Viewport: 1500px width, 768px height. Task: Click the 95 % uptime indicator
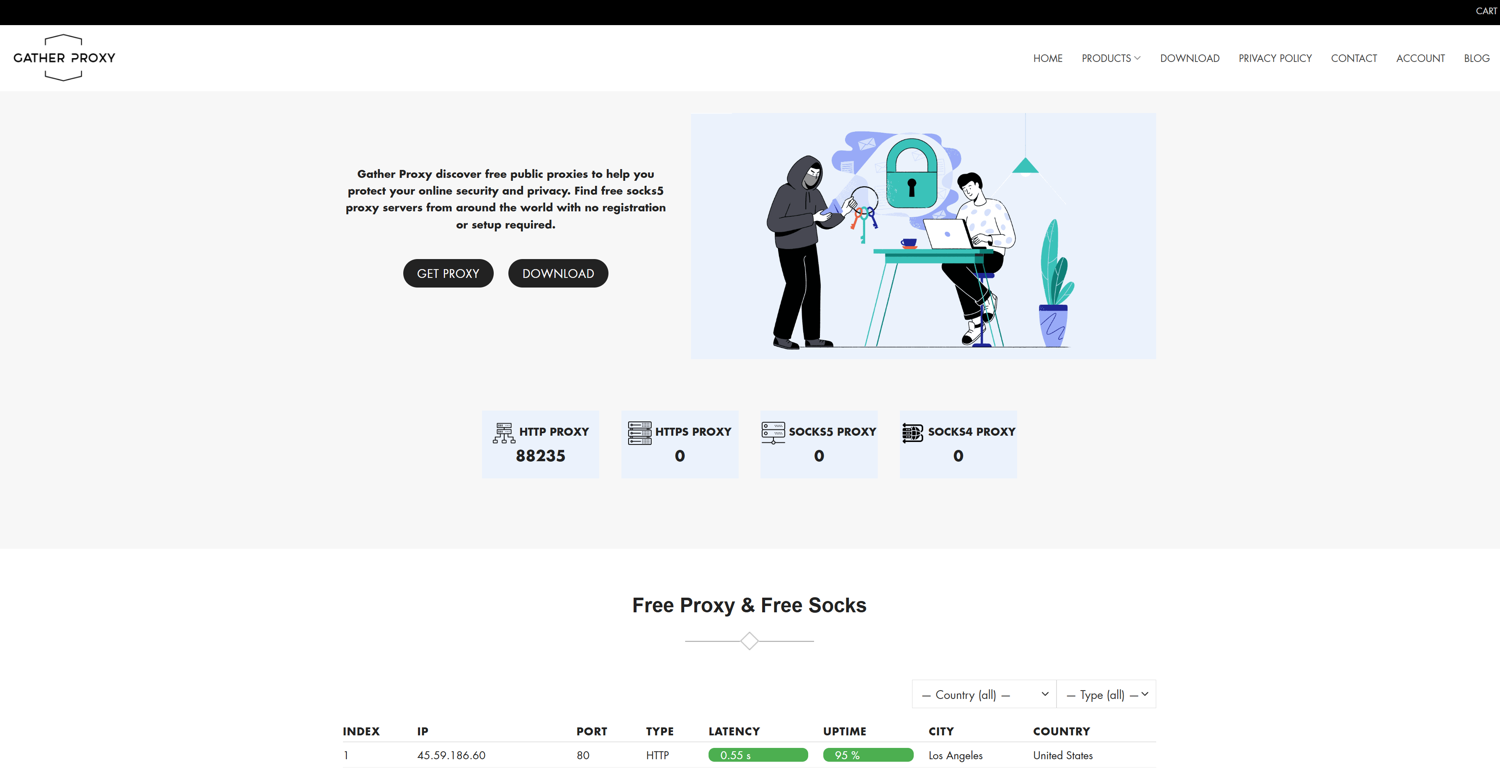pos(867,754)
